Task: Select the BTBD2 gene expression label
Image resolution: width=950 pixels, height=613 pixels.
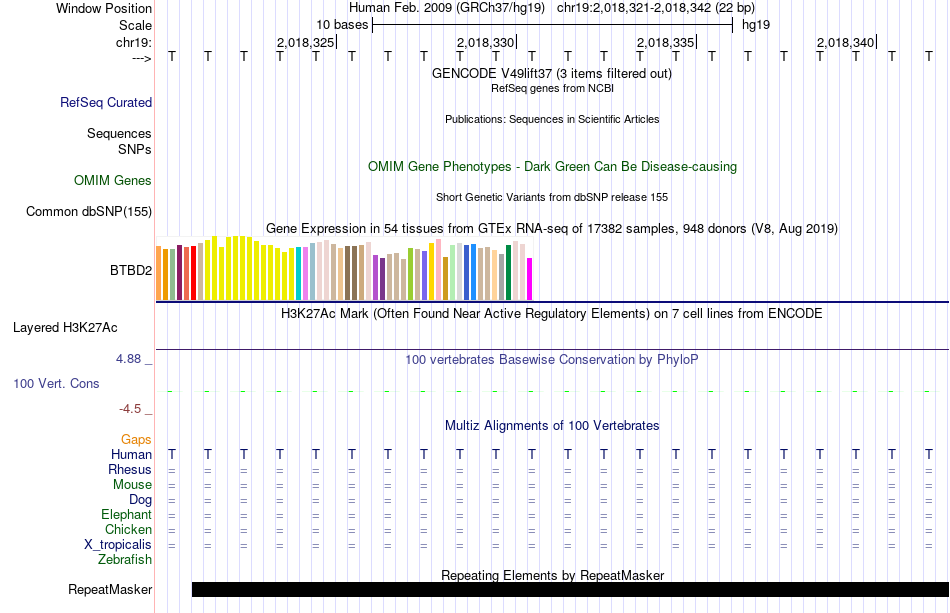Action: click(131, 270)
